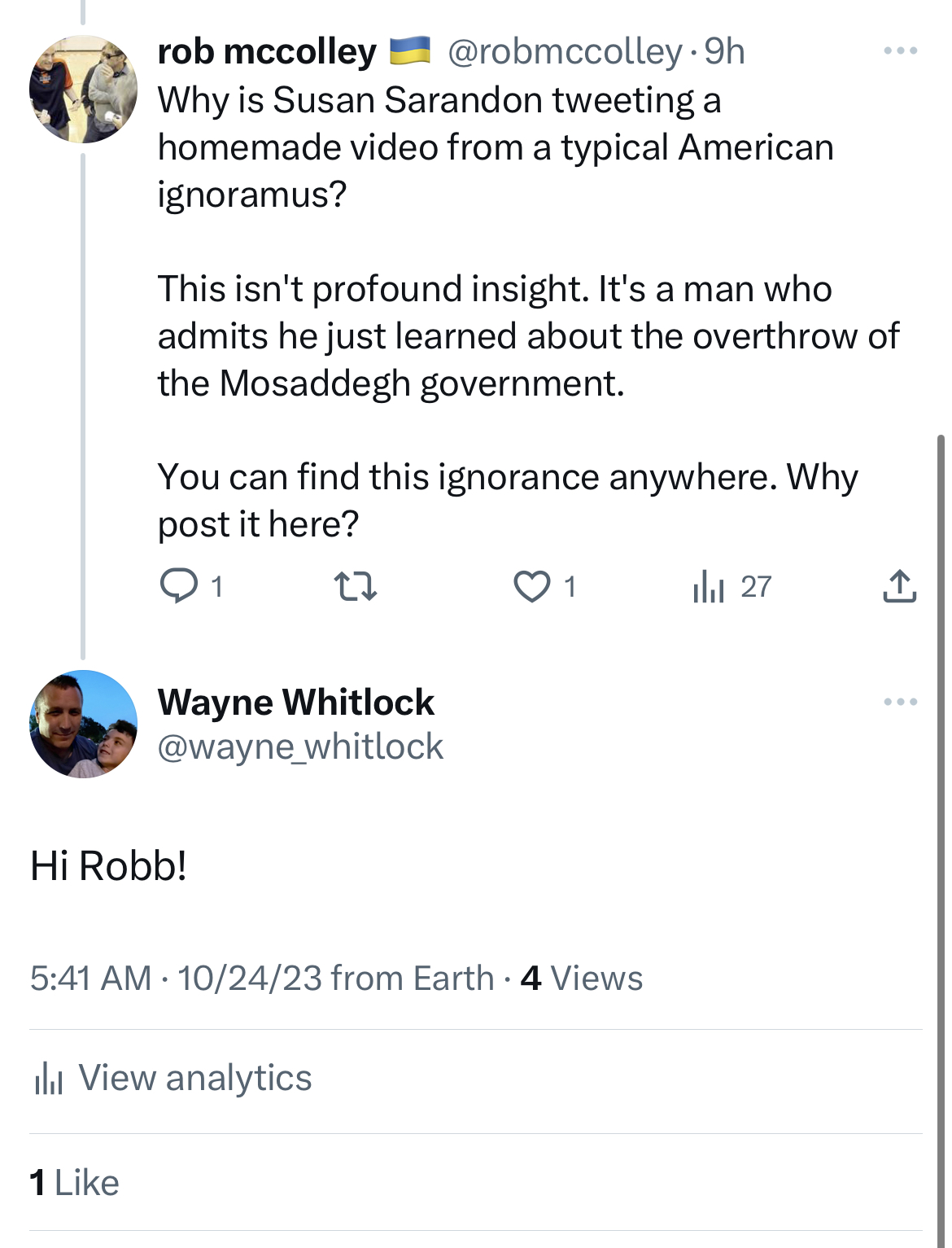Click the analytics bar chart icon
Image resolution: width=952 pixels, height=1248 pixels.
49,1079
